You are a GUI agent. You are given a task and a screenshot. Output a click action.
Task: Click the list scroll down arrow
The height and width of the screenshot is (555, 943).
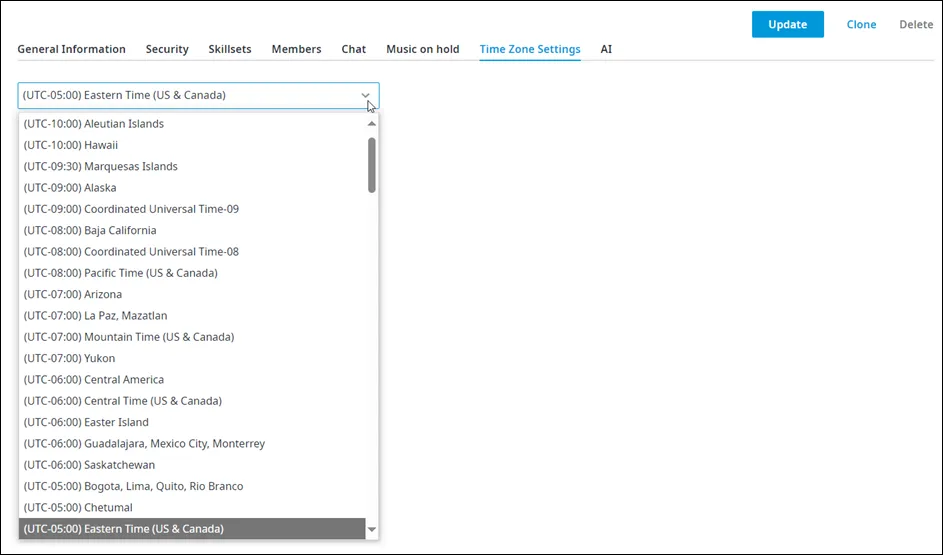click(x=372, y=530)
